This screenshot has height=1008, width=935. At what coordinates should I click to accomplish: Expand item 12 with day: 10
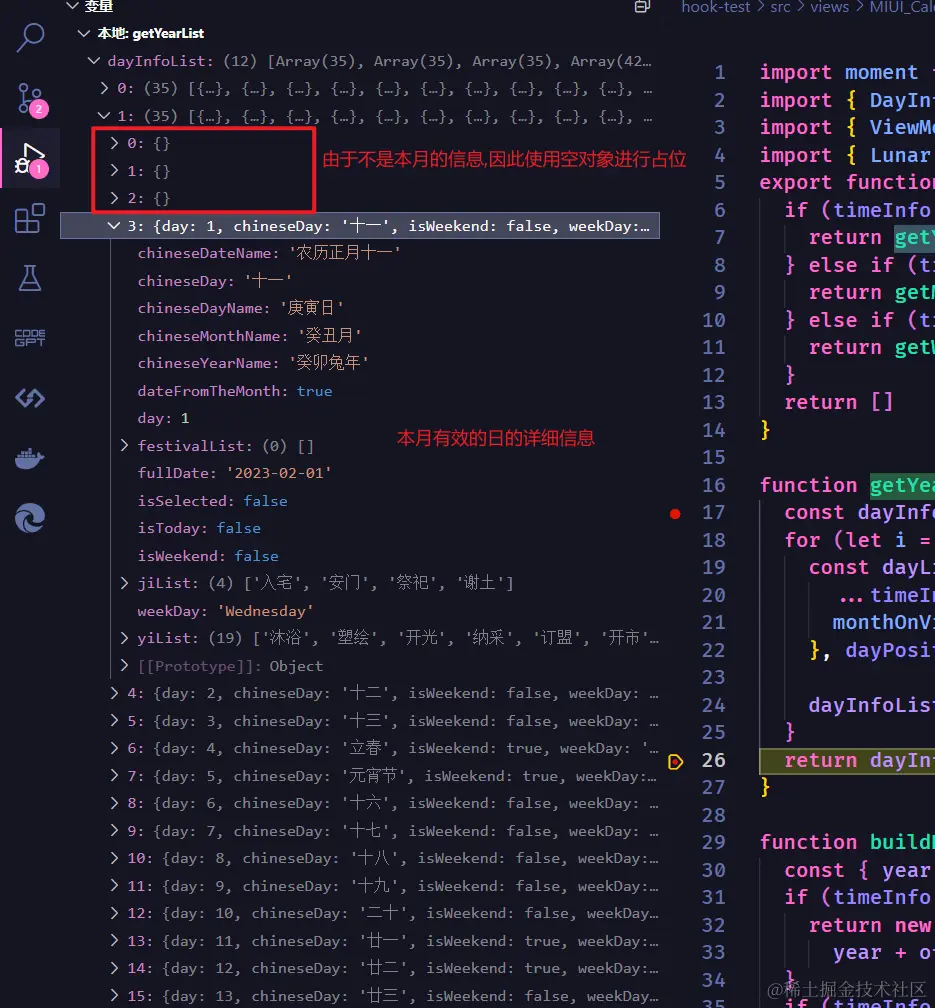[114, 913]
